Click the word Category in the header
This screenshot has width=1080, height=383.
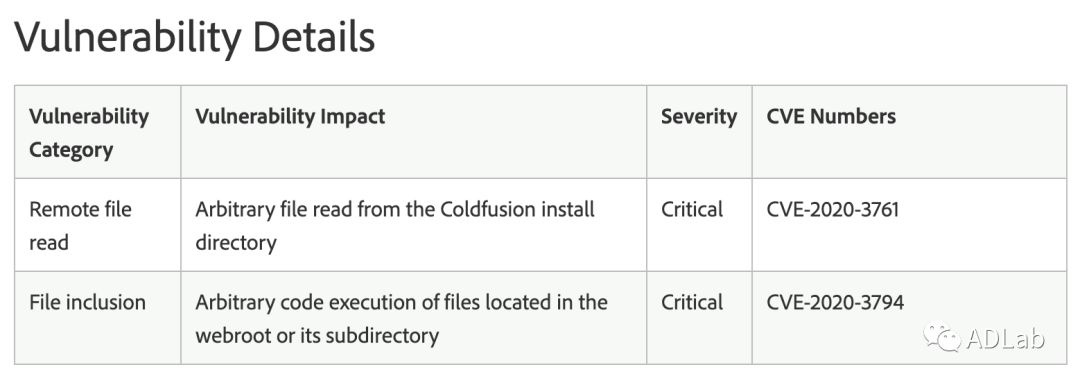tap(71, 150)
